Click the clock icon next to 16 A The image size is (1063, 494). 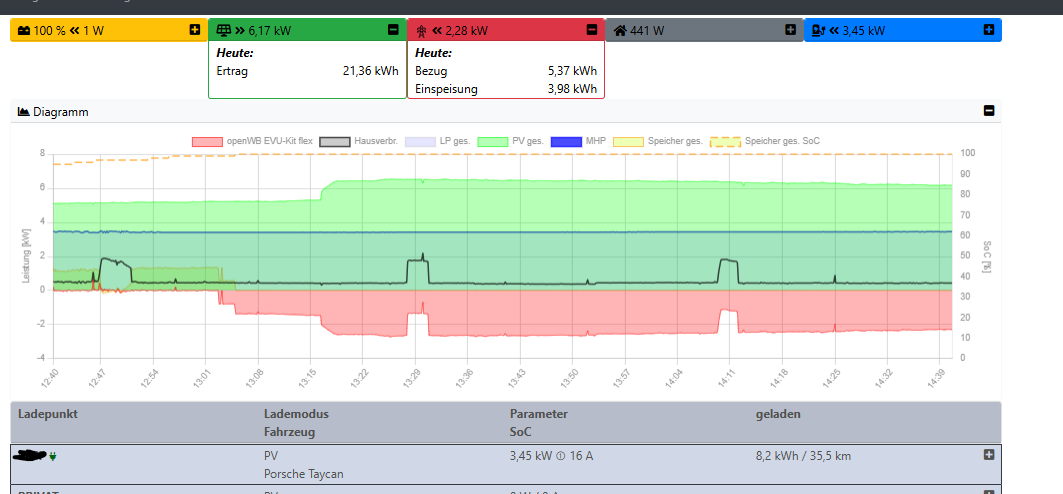click(x=561, y=455)
